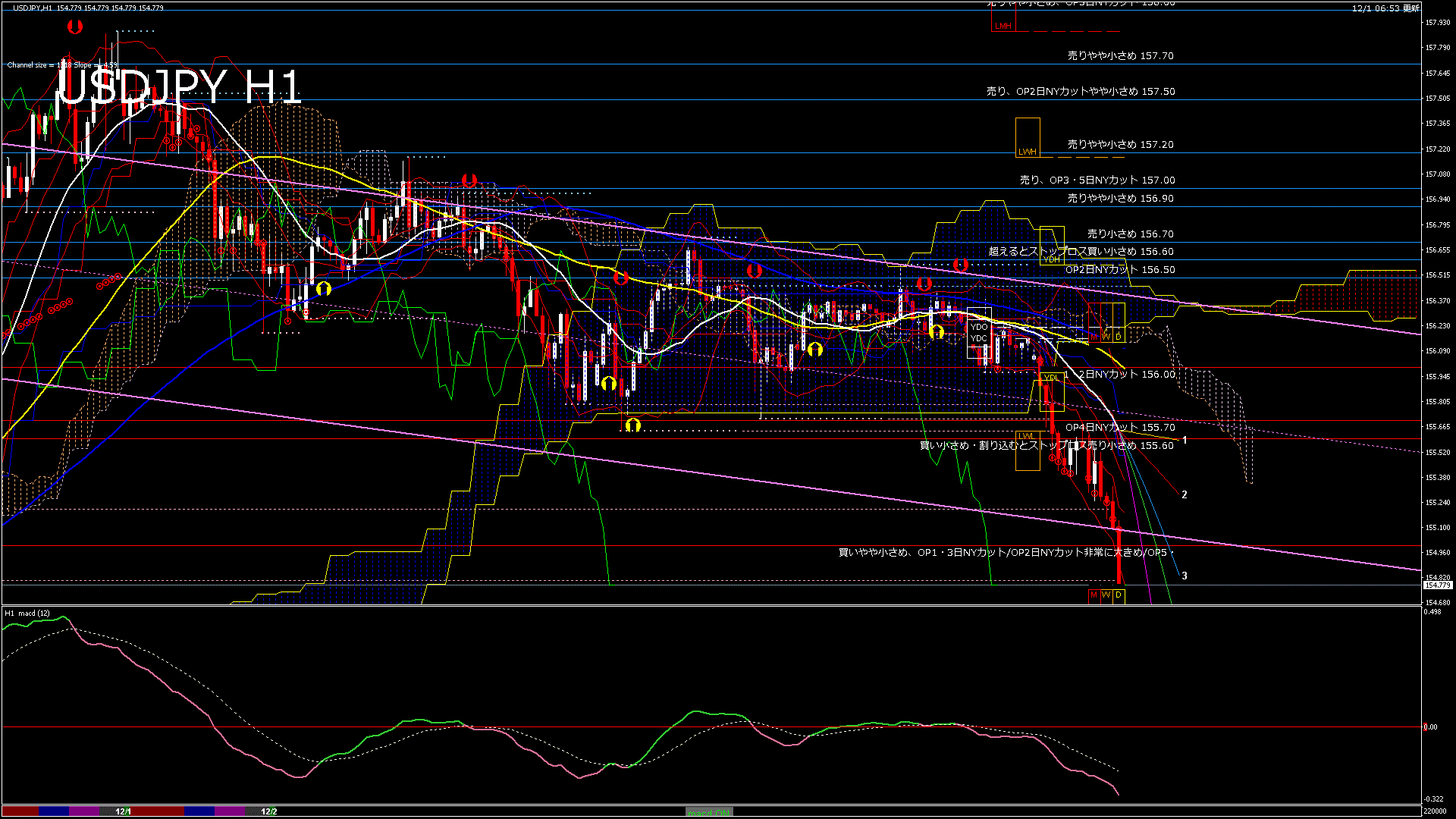
Task: Click the YDH yesterday high label box
Action: click(x=1052, y=259)
